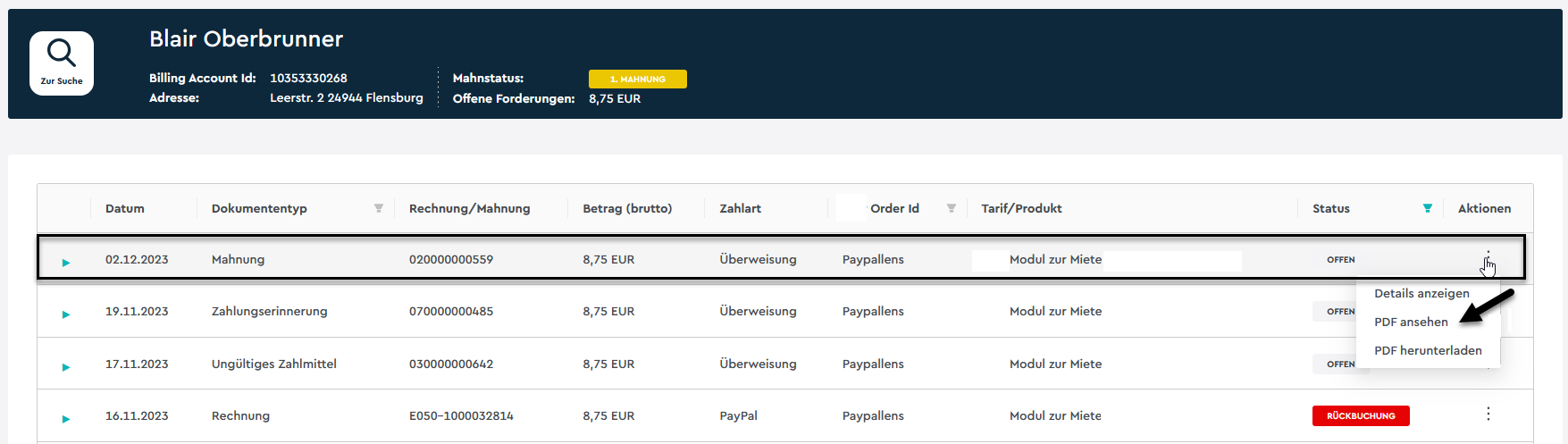Viewport: 1568px width, 444px height.
Task: Click Paypallens in the Rechnung row
Action: point(873,415)
